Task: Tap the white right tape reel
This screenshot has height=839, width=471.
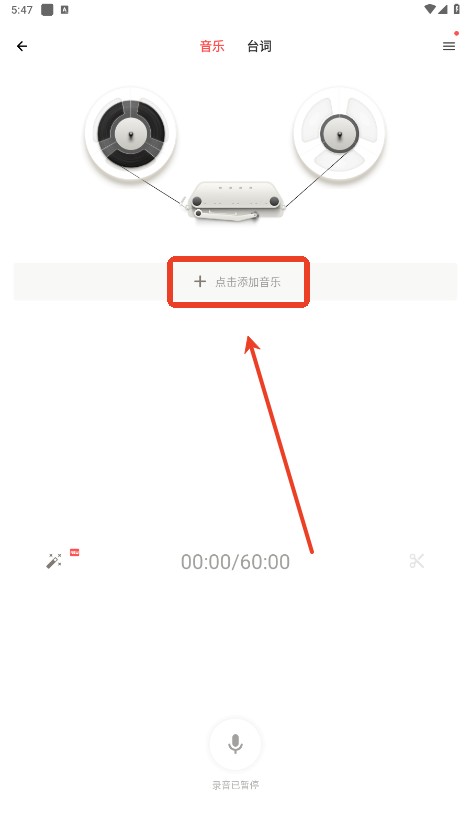Action: point(339,134)
